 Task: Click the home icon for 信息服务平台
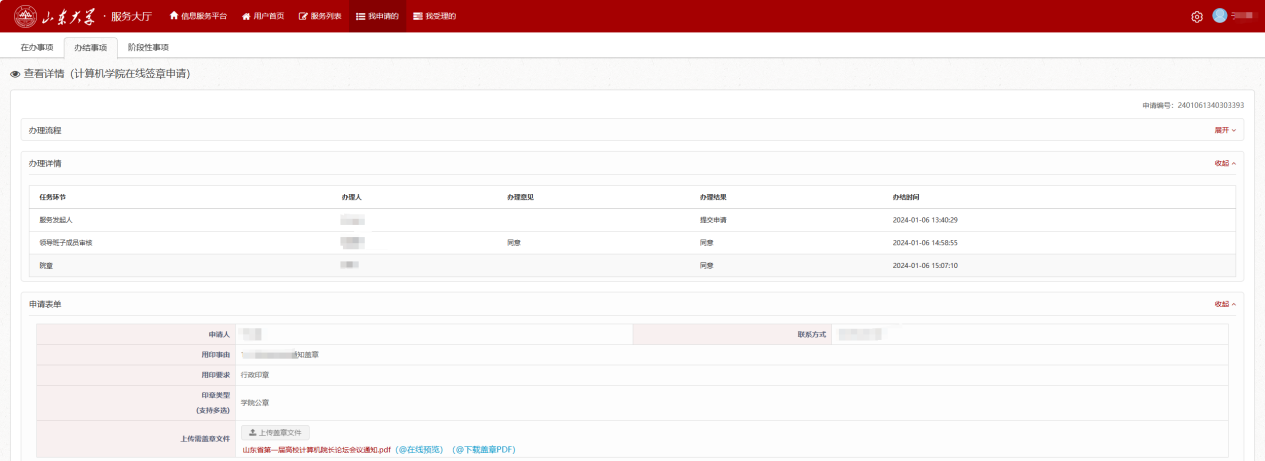click(174, 16)
